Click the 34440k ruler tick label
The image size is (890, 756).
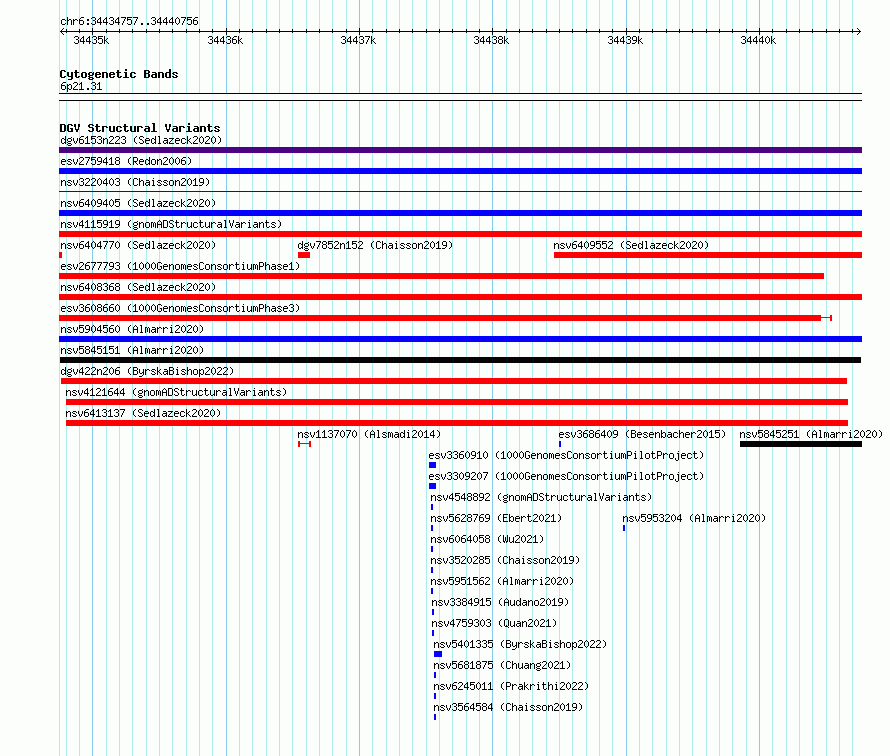tap(758, 40)
